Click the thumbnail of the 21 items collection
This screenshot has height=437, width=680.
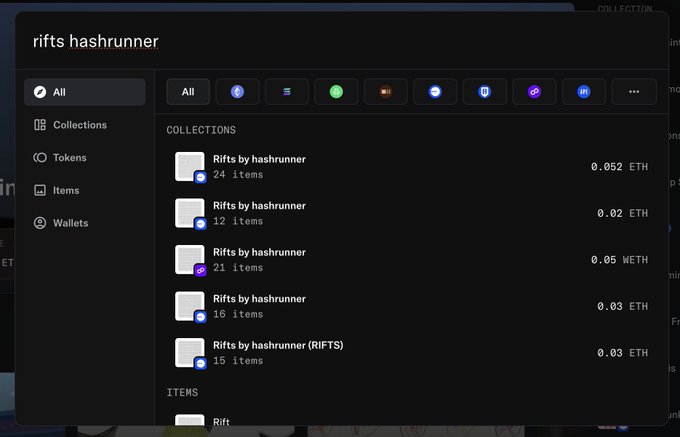pyautogui.click(x=190, y=259)
